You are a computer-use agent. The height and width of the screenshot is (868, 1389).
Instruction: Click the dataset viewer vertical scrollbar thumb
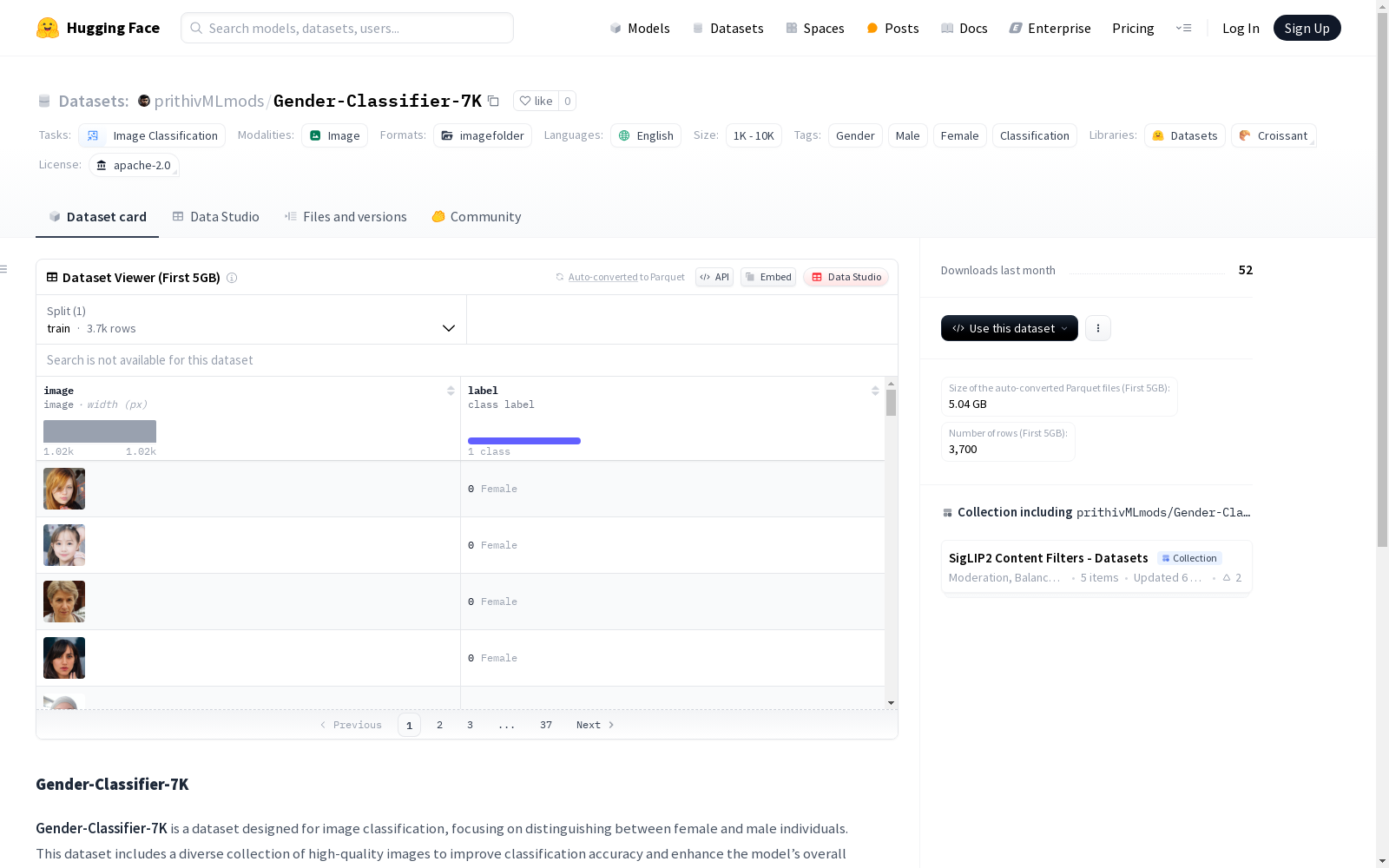(x=891, y=403)
